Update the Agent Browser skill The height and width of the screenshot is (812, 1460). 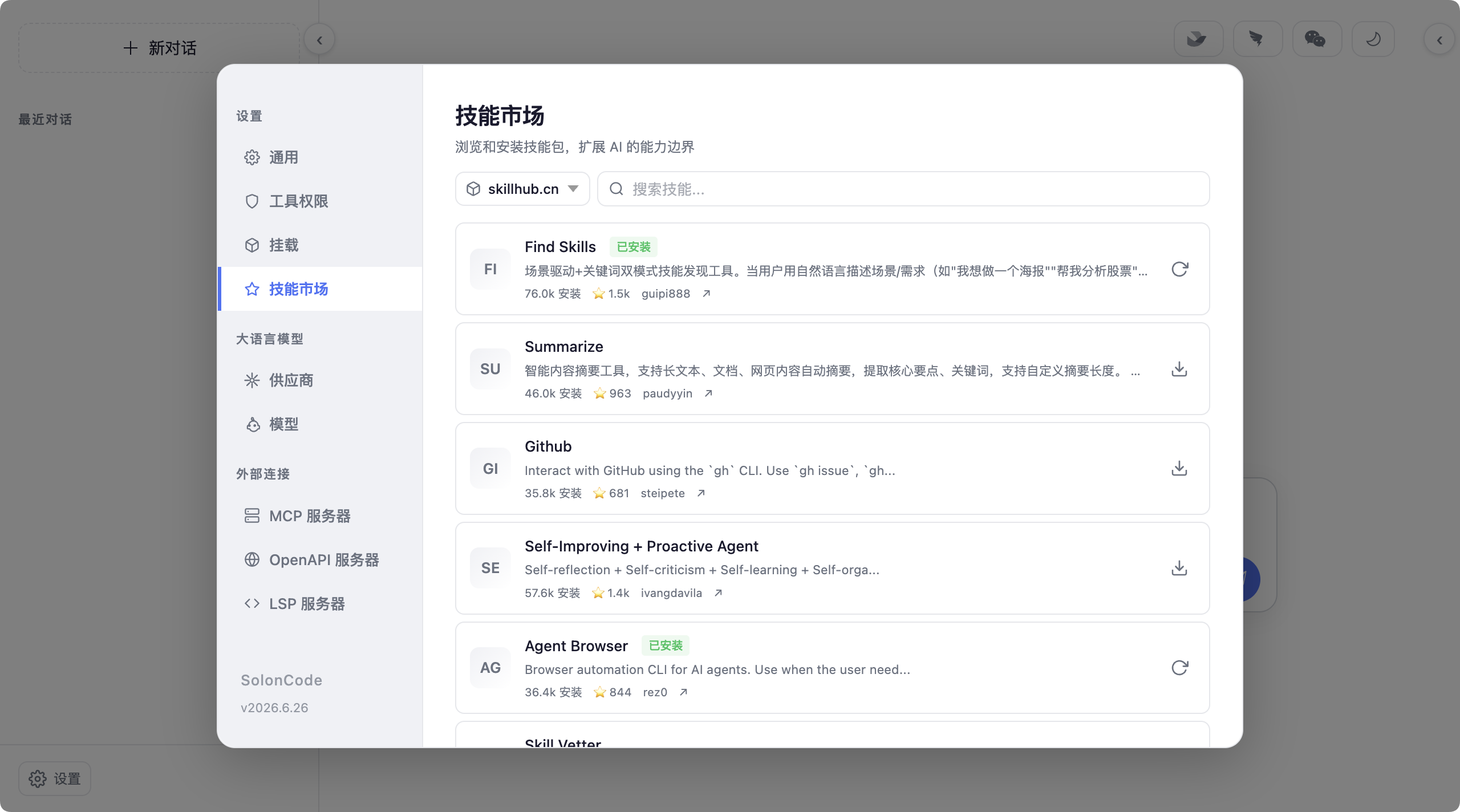click(x=1179, y=668)
